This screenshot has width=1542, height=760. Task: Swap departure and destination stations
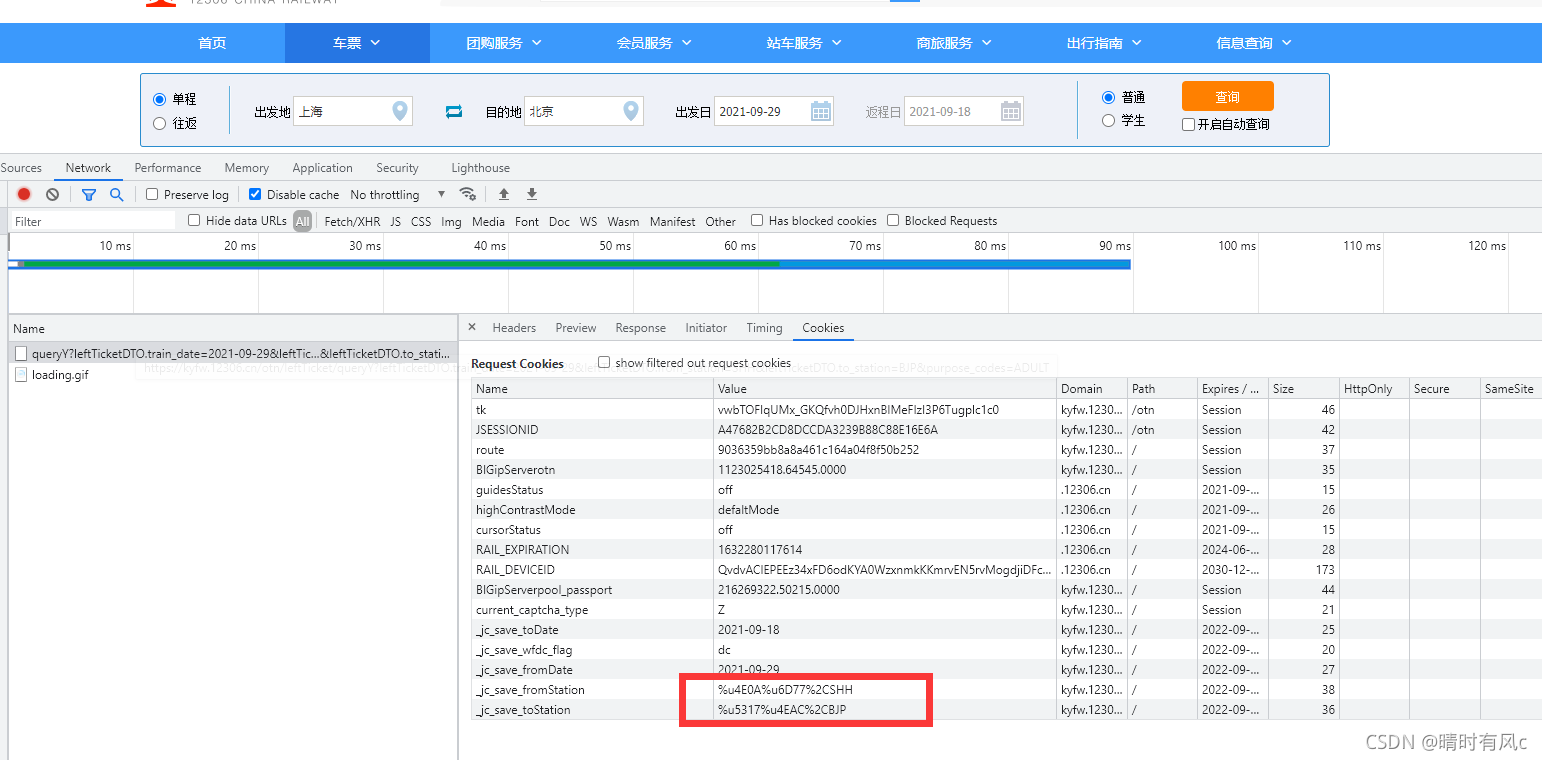click(454, 111)
